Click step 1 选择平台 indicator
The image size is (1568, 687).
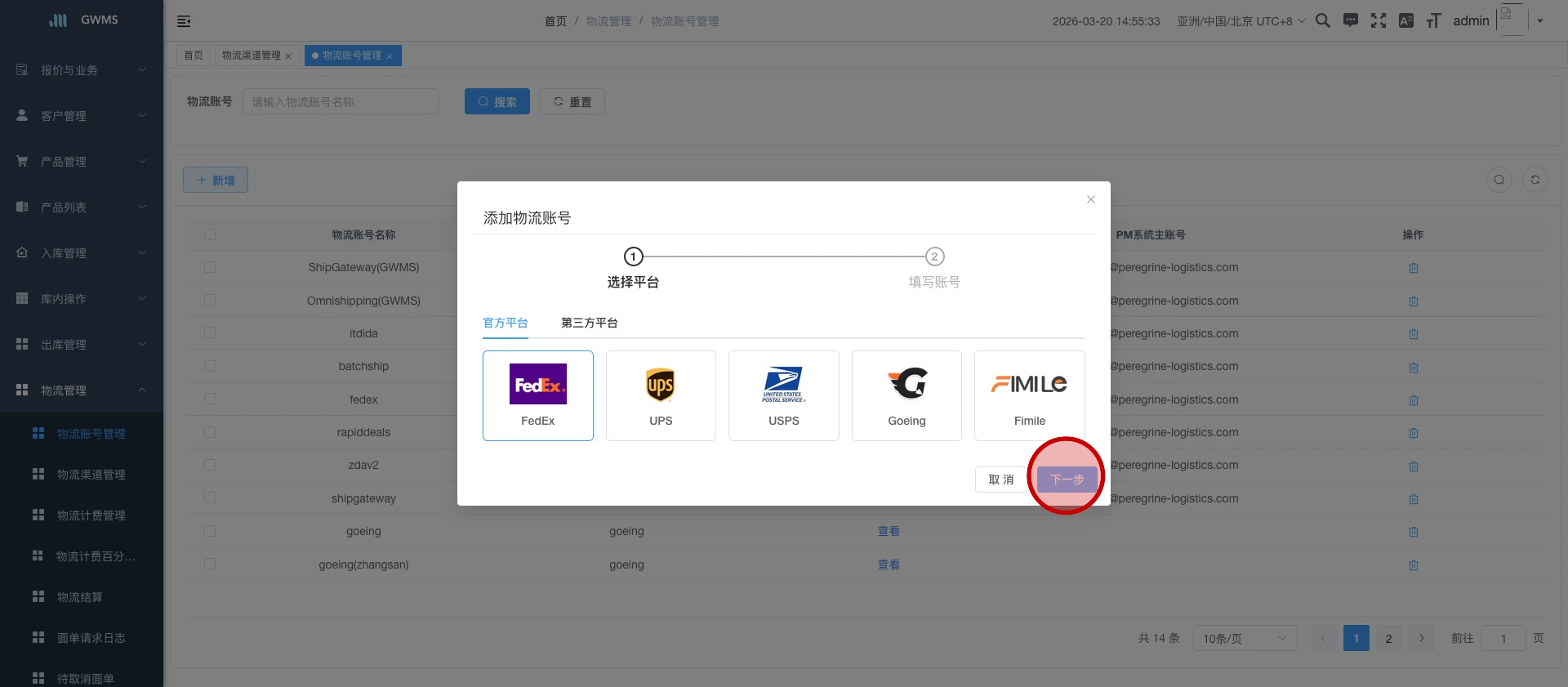tap(633, 257)
